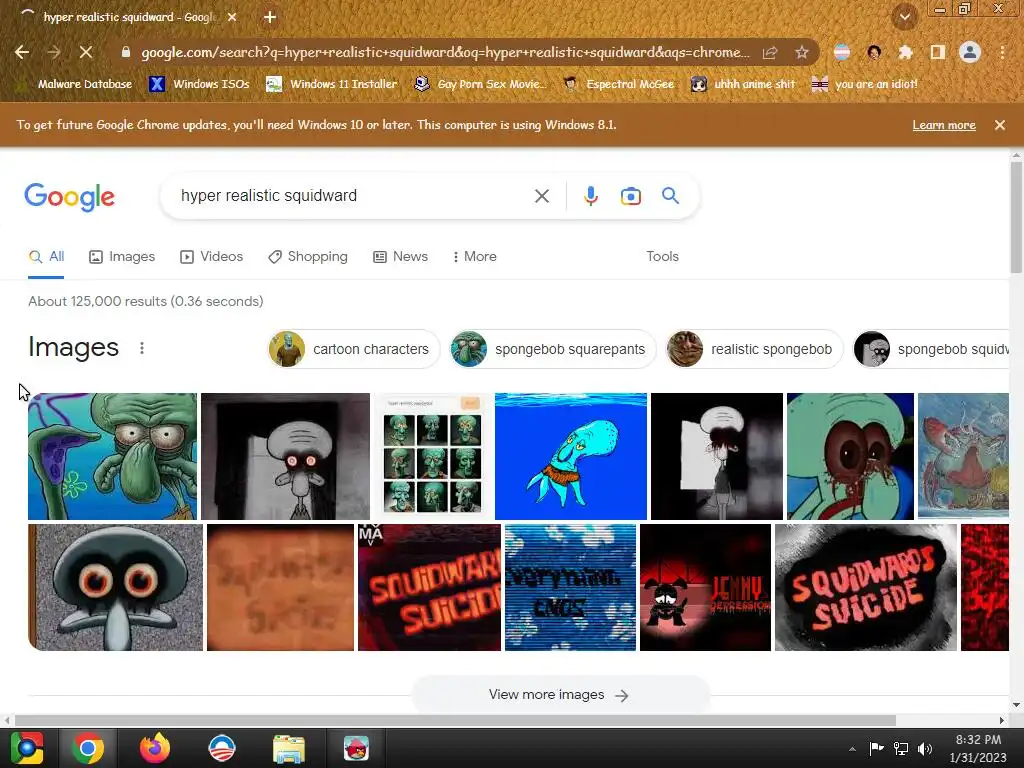Expand the More search categories menu
1024x768 pixels.
pos(475,257)
